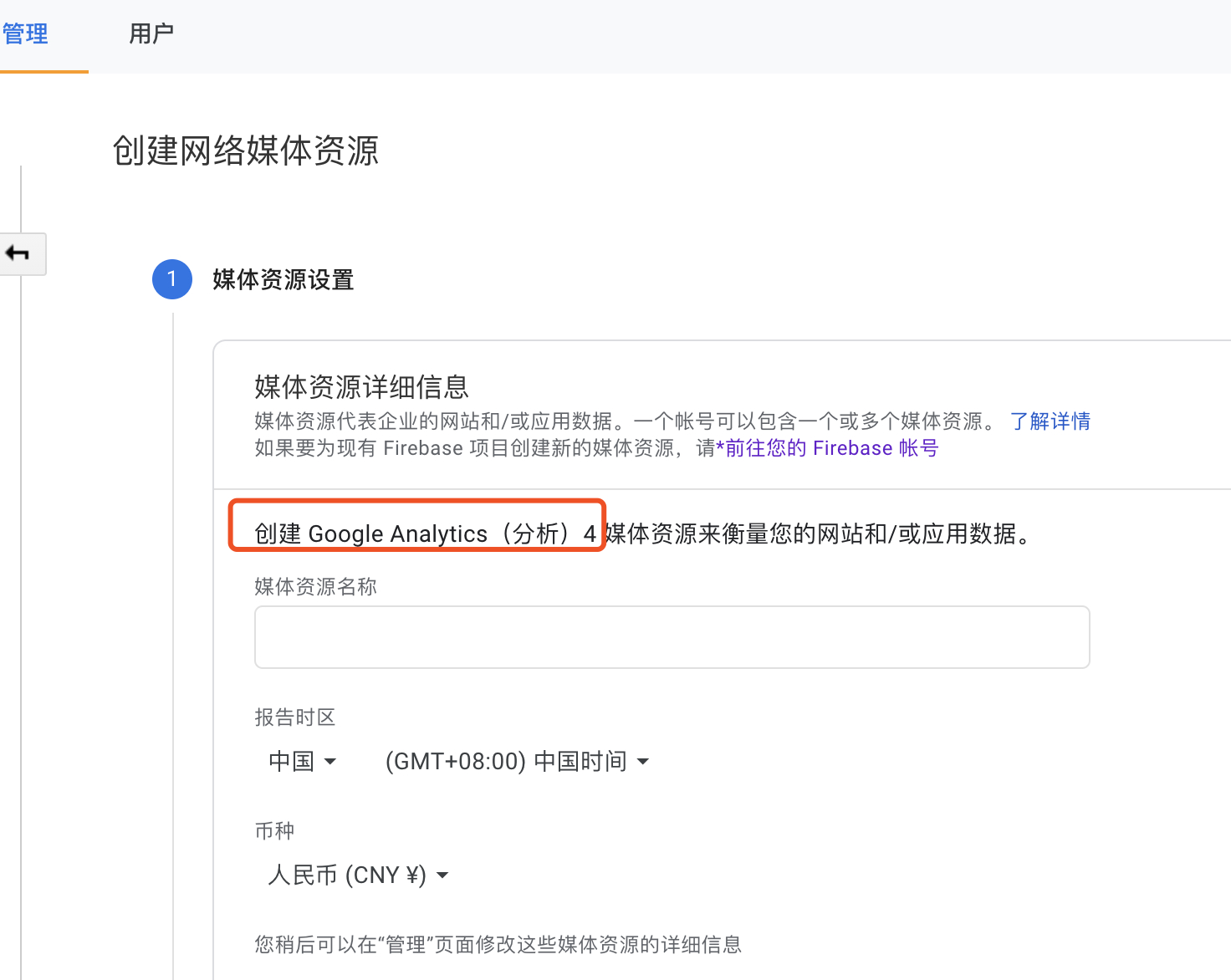Click the back arrow icon button
This screenshot has width=1231, height=980.
click(21, 253)
